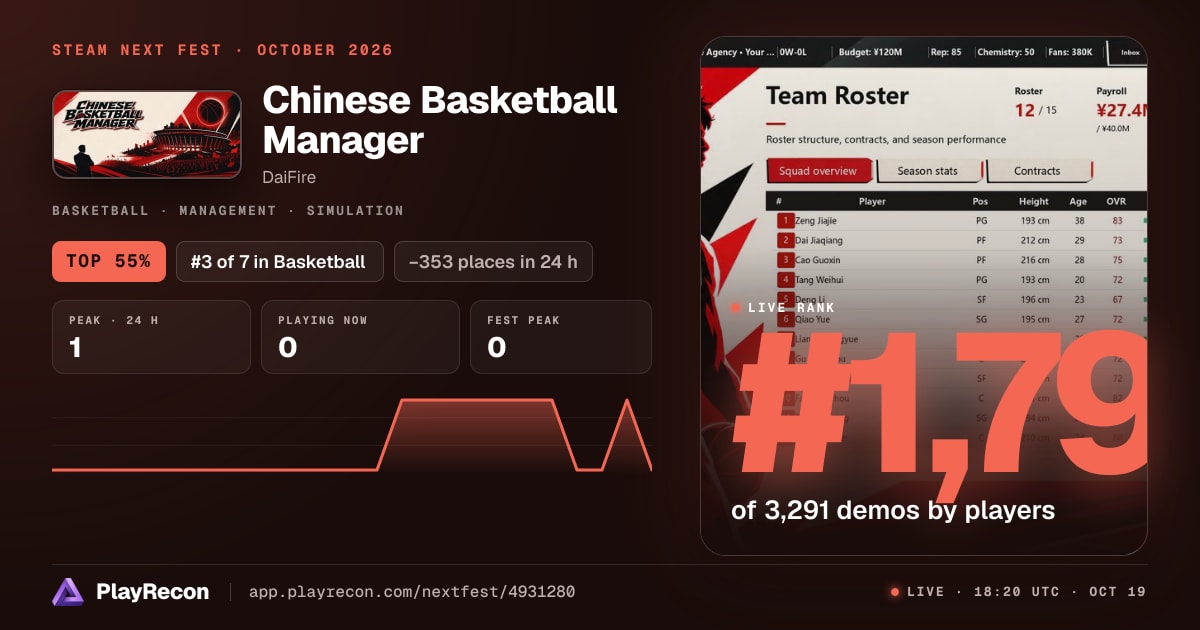Click the Player column header

(872, 201)
